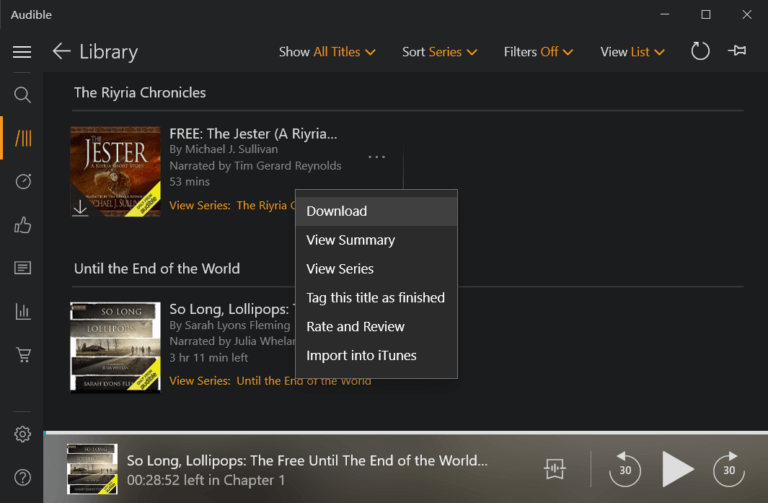Refresh the library with the circular arrow
Image resolution: width=768 pixels, height=503 pixels.
coord(700,51)
